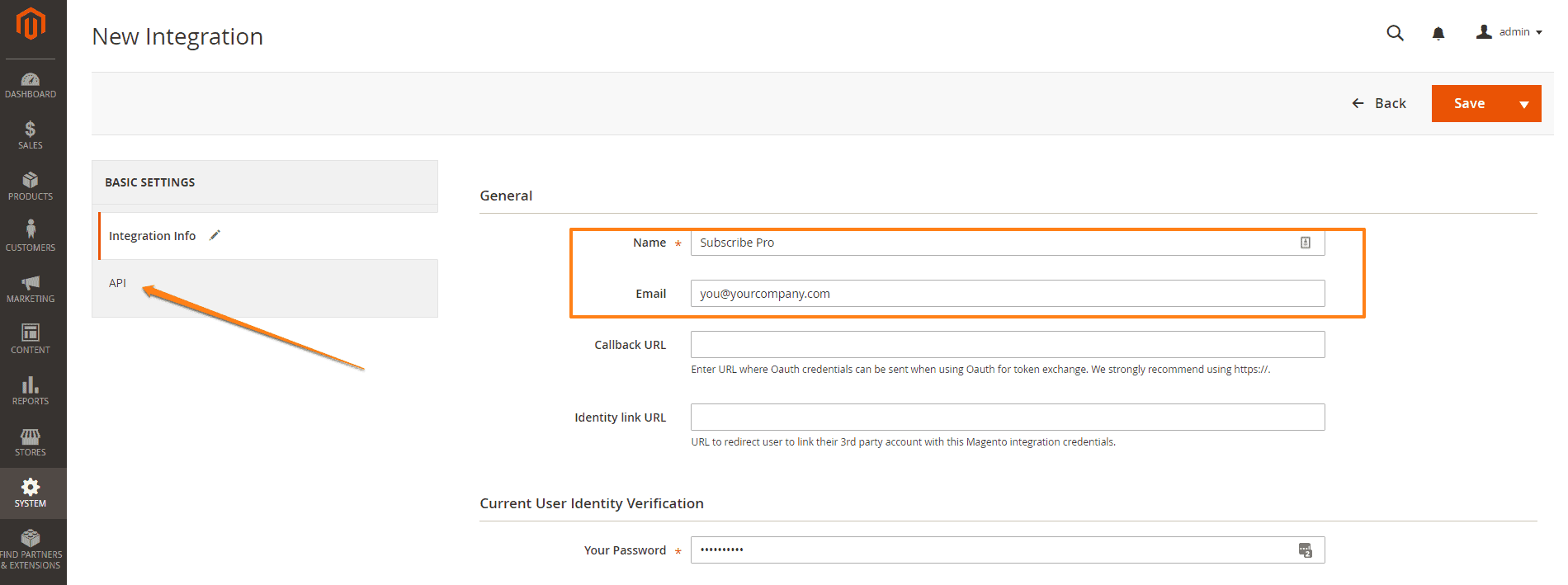Expand the admin account dropdown
1568x585 pixels.
(1509, 32)
